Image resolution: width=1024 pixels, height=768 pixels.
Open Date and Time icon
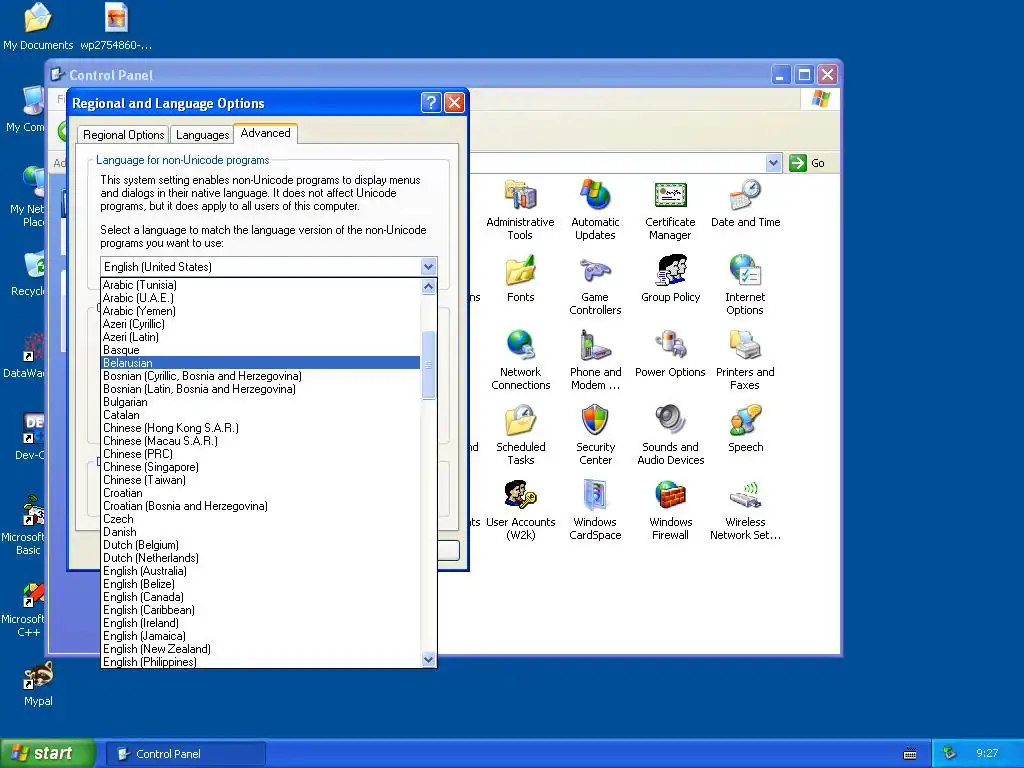pyautogui.click(x=745, y=196)
